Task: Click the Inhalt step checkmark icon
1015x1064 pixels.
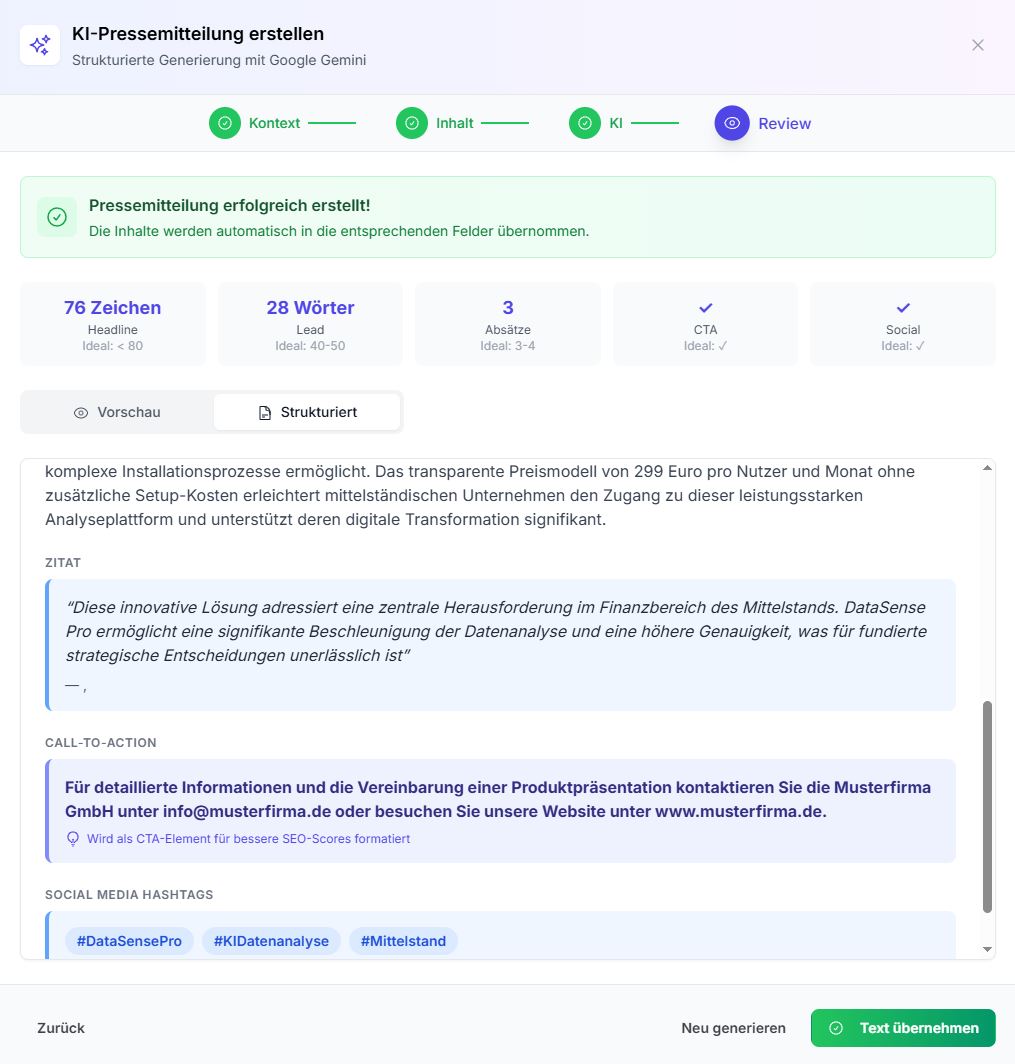Action: coord(412,123)
